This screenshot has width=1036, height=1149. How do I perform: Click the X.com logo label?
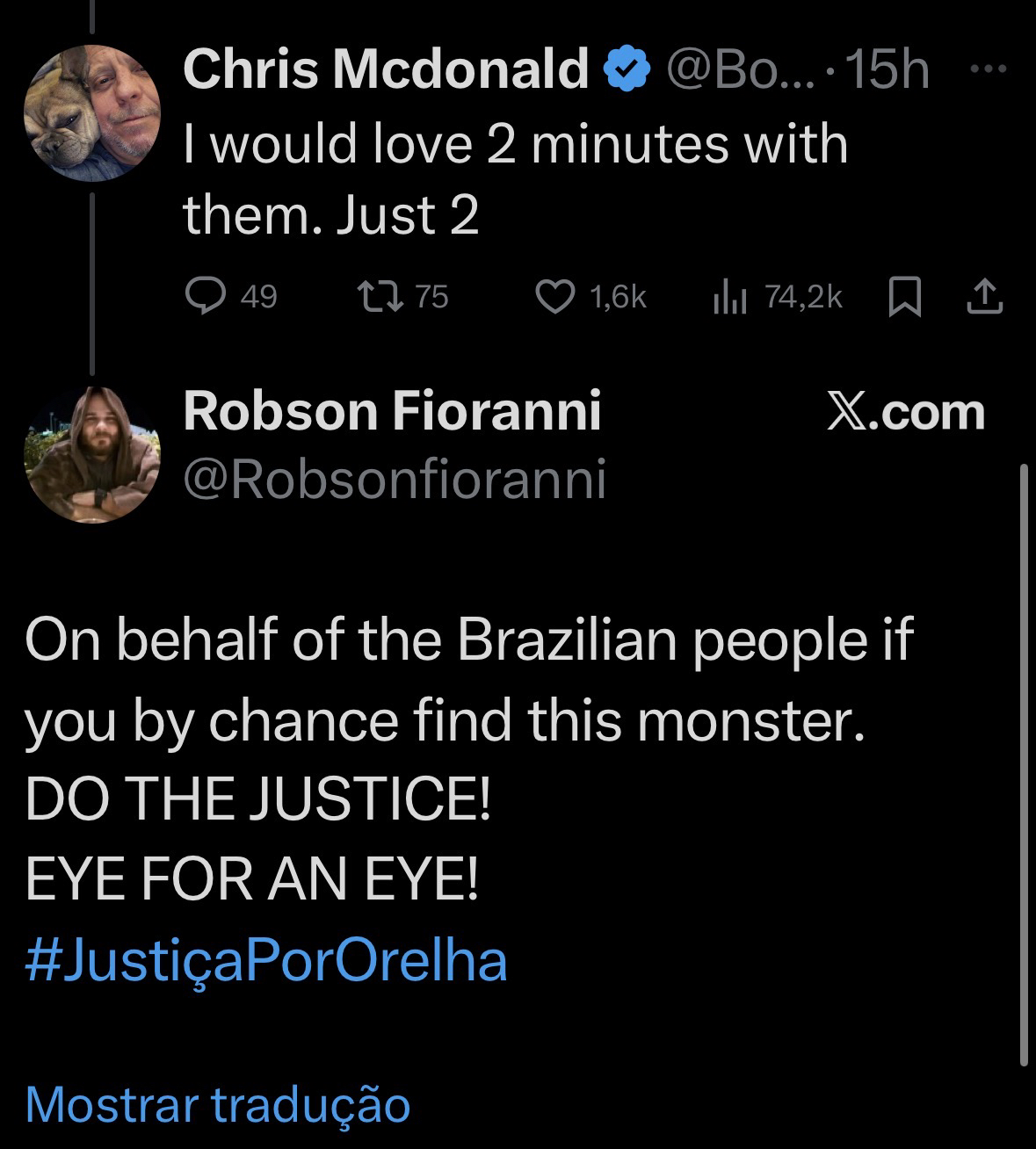[905, 412]
